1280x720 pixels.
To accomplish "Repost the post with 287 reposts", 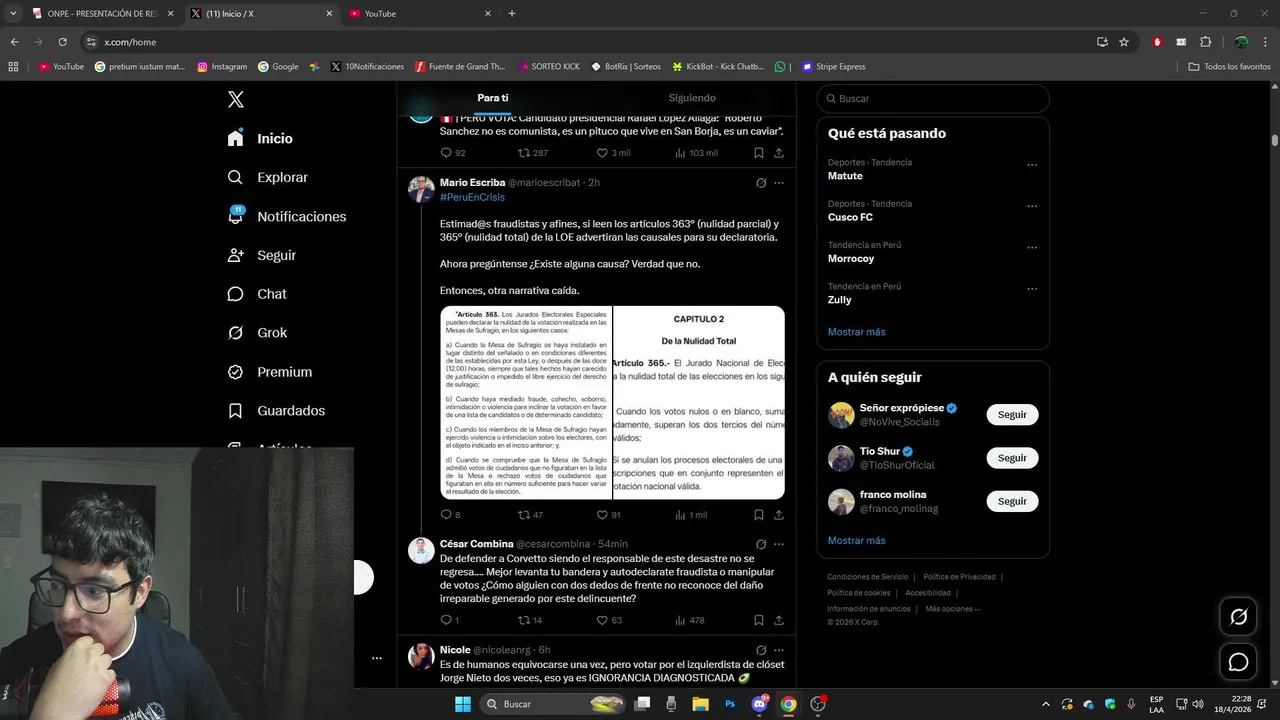I will [x=532, y=153].
